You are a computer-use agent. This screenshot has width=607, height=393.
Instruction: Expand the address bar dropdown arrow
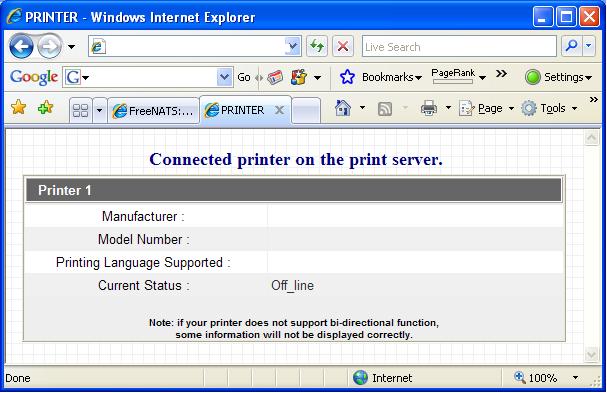coord(293,47)
